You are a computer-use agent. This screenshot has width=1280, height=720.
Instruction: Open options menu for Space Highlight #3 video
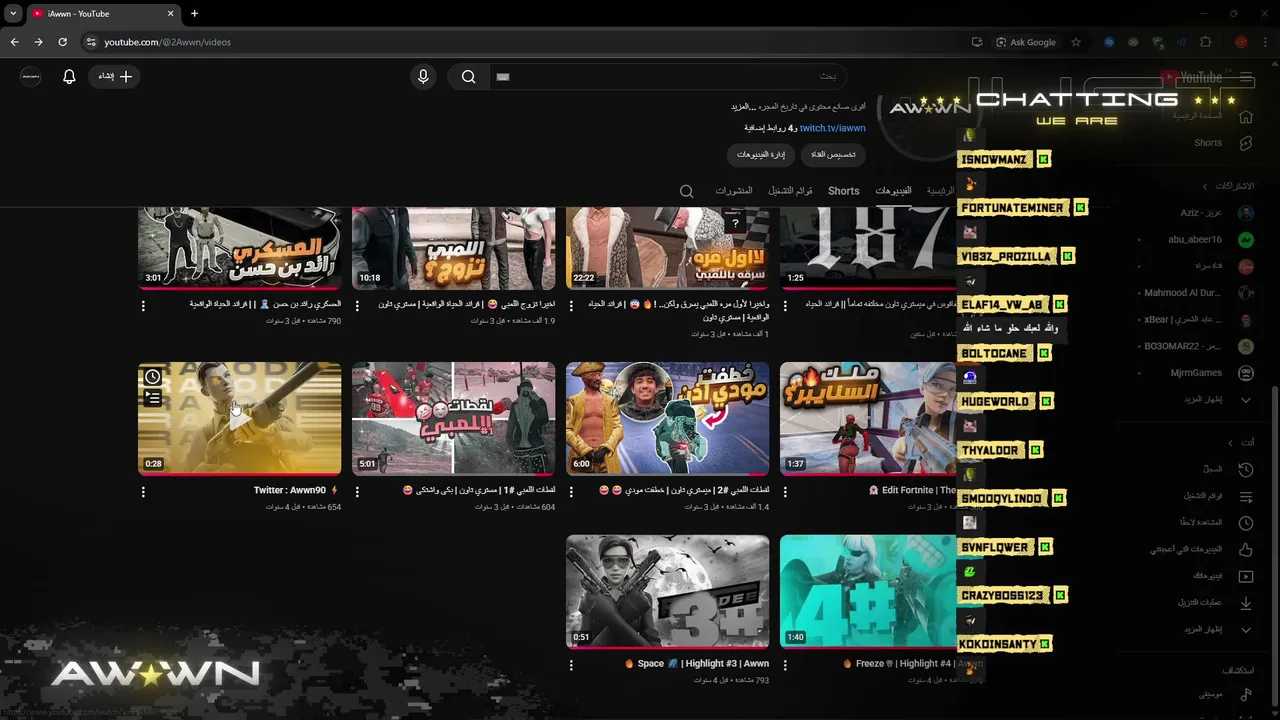(571, 665)
